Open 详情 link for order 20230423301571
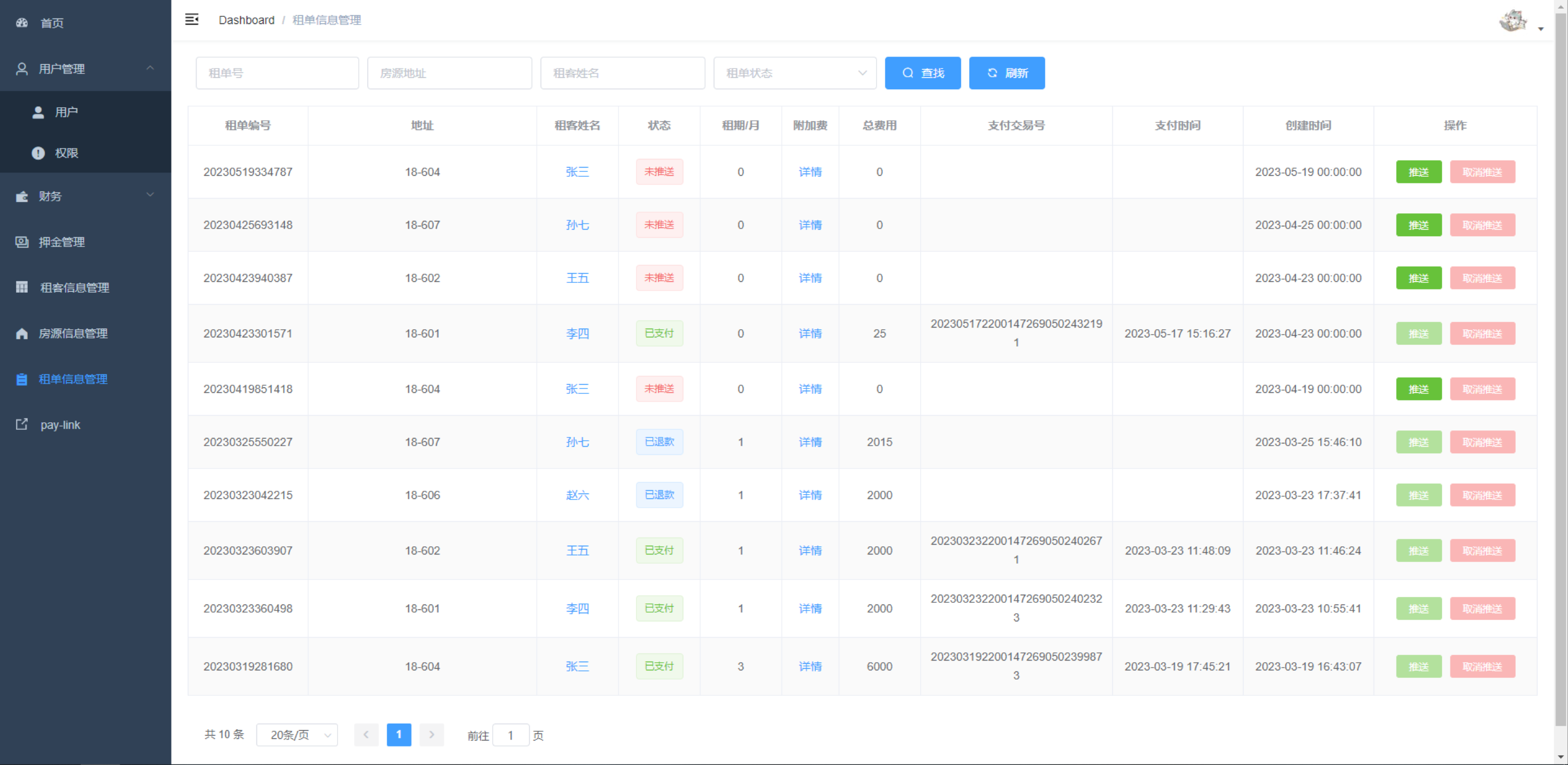 click(810, 333)
